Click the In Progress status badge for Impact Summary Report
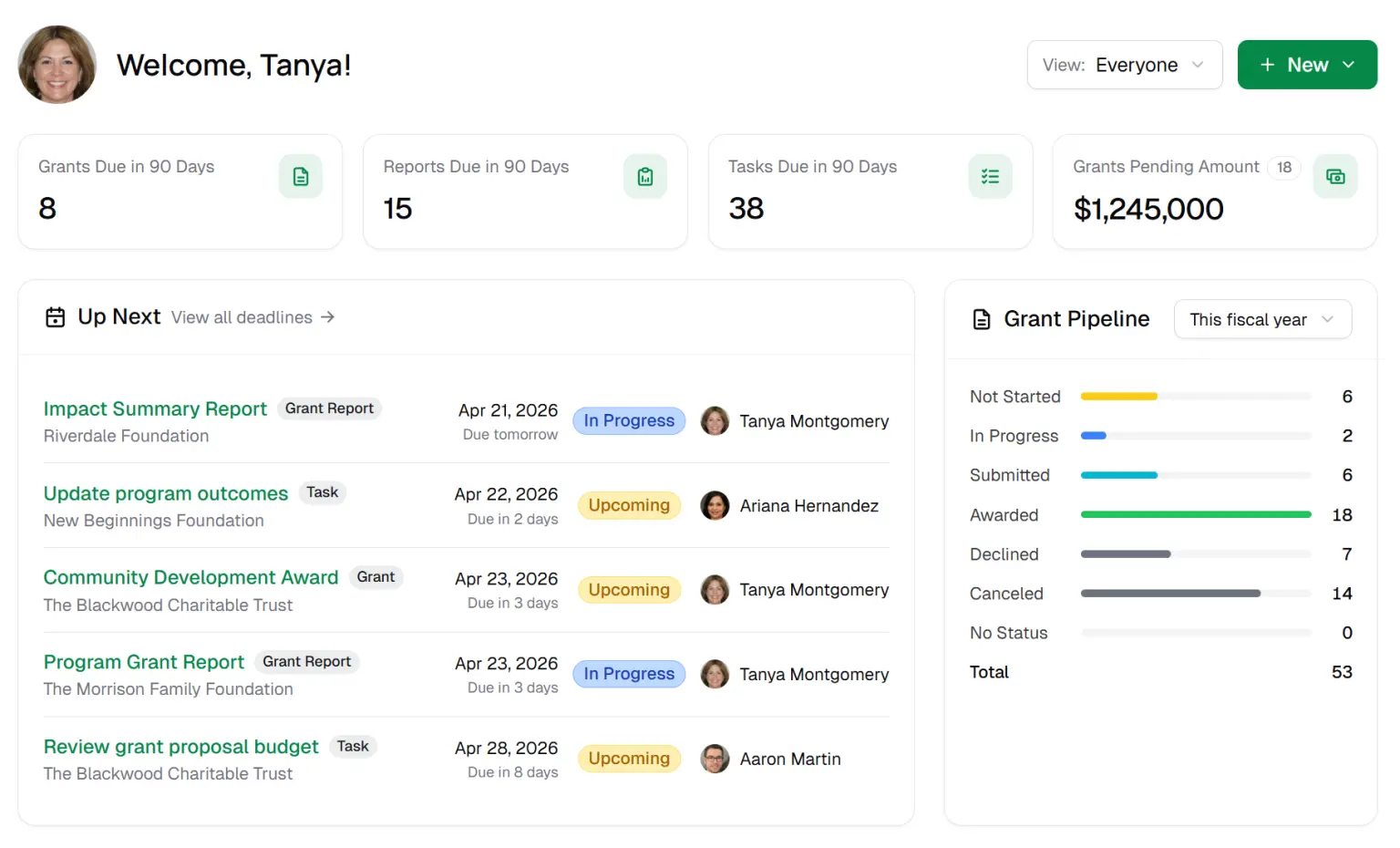This screenshot has width=1400, height=848. click(629, 420)
